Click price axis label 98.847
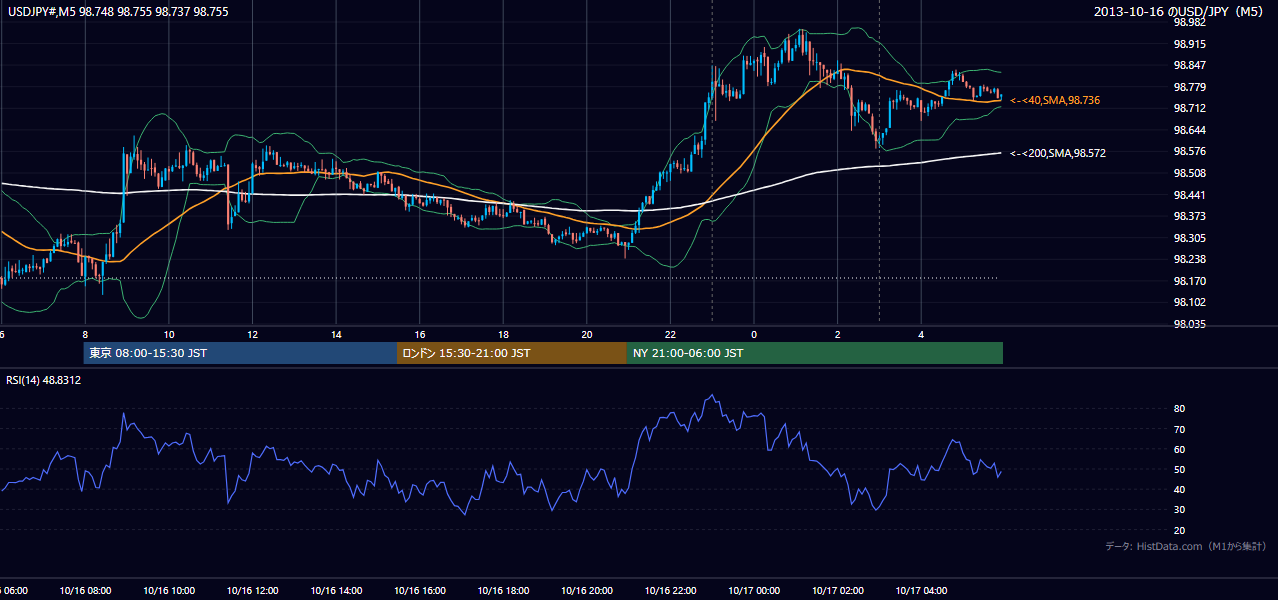 1189,65
